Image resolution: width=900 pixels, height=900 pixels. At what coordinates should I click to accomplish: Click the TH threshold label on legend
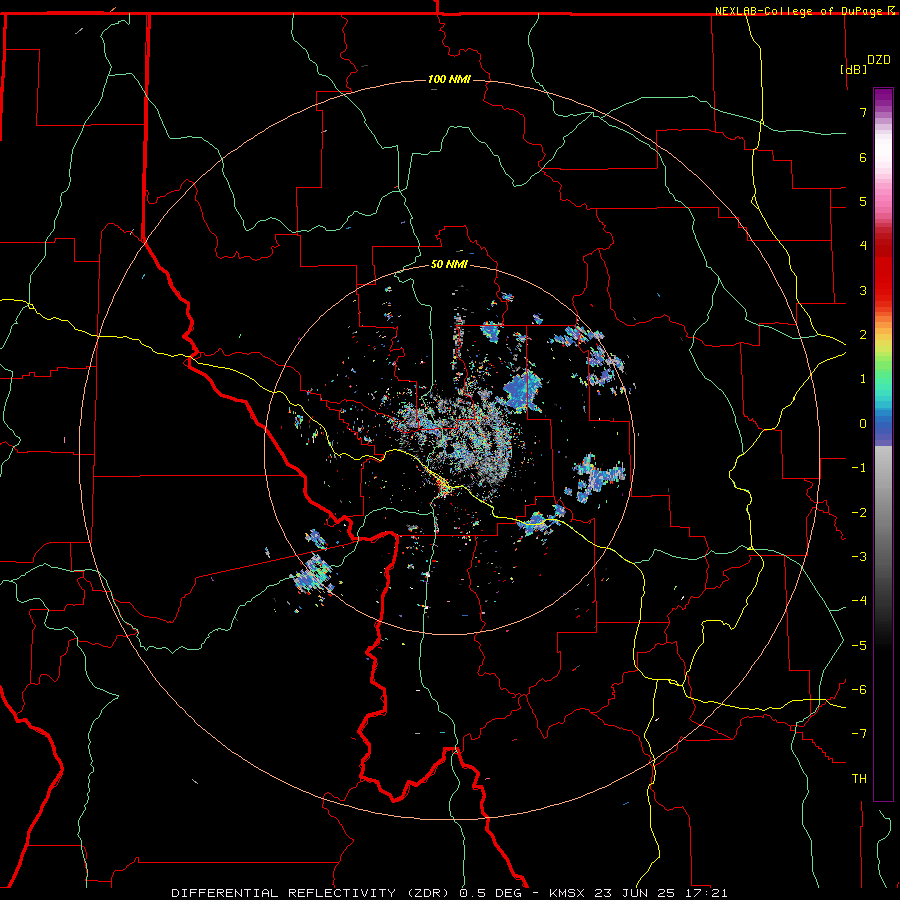point(859,779)
